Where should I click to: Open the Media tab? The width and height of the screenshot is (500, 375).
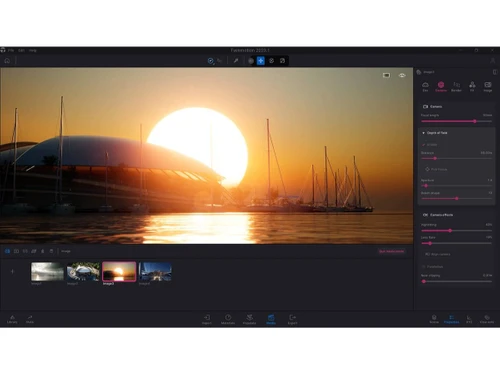coord(271,319)
